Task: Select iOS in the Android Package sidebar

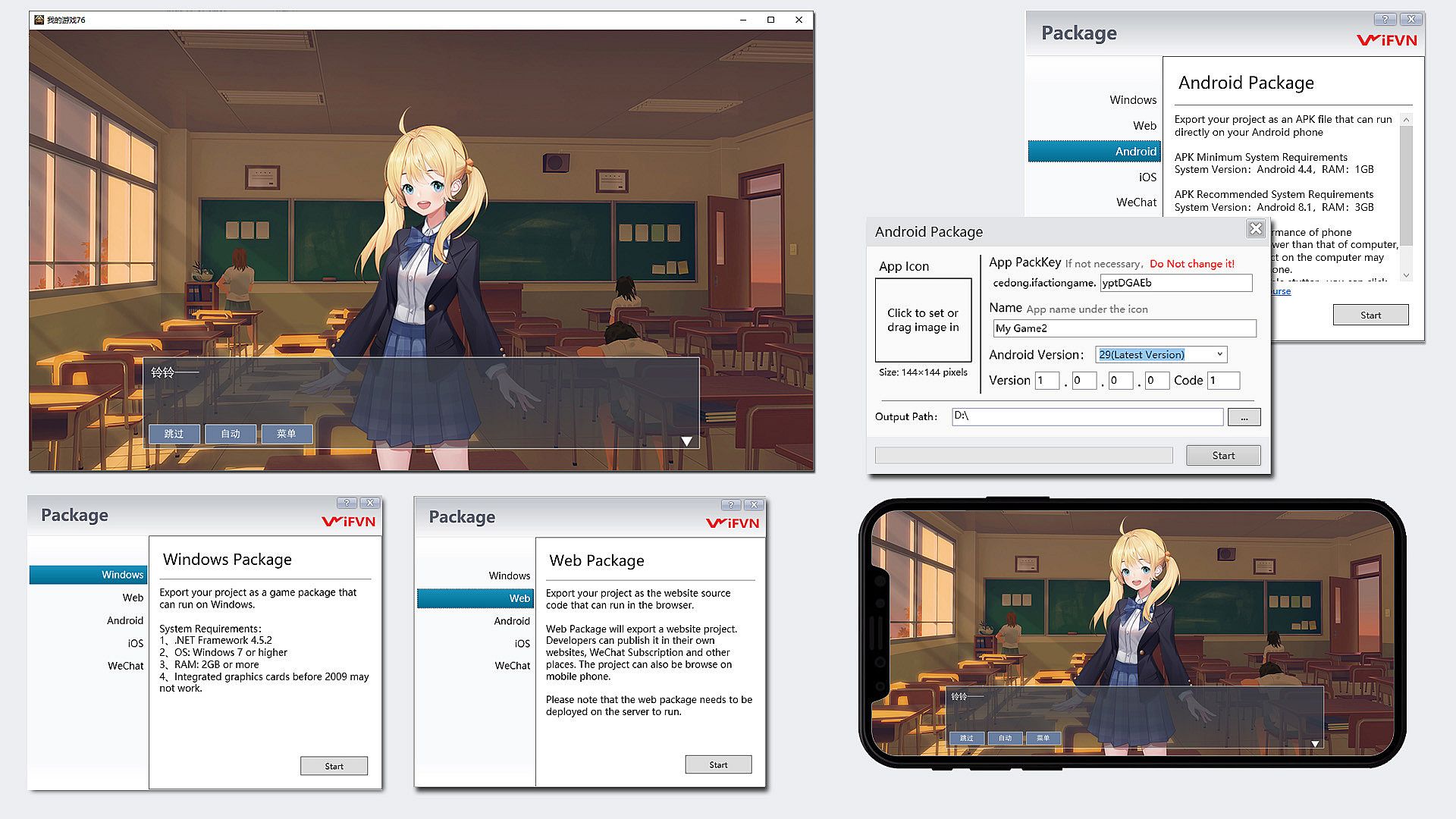Action: click(1147, 177)
